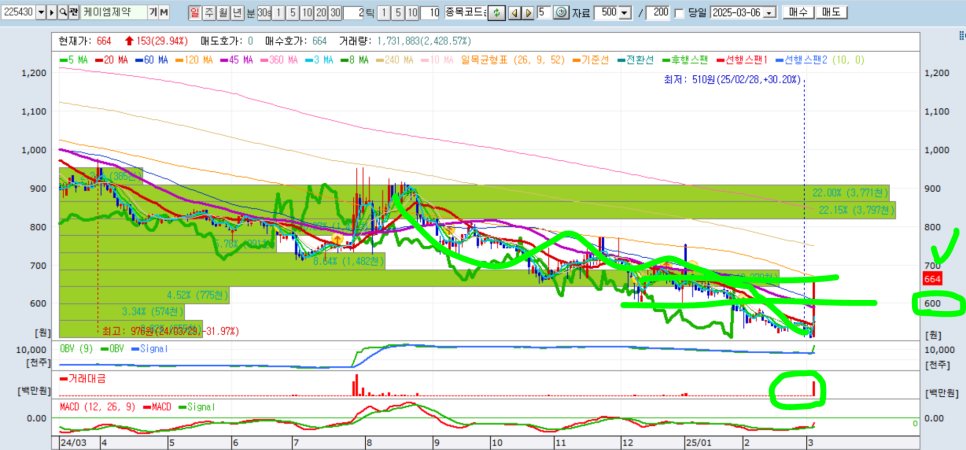Click the 종목코드 field in toolbar
Image resolution: width=966 pixels, height=450 pixels.
pos(466,12)
